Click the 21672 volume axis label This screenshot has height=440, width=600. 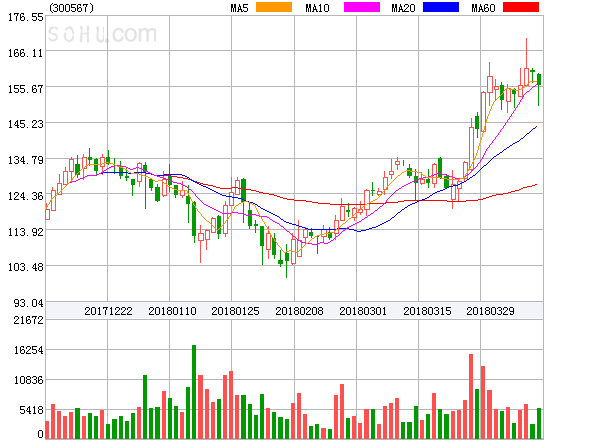(29, 320)
